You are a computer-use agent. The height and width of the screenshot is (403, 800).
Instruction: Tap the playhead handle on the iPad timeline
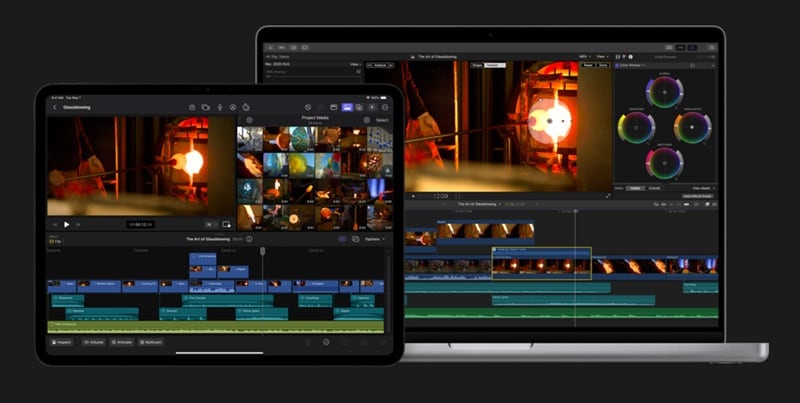[263, 251]
